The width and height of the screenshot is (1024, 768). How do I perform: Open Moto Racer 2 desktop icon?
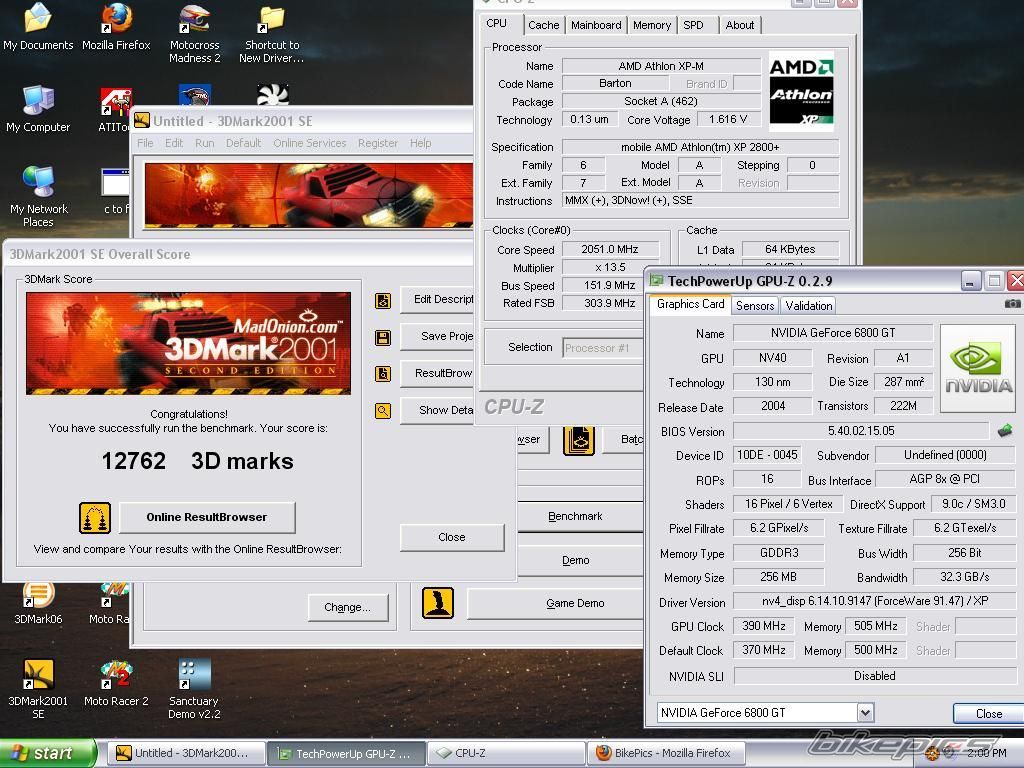[116, 675]
